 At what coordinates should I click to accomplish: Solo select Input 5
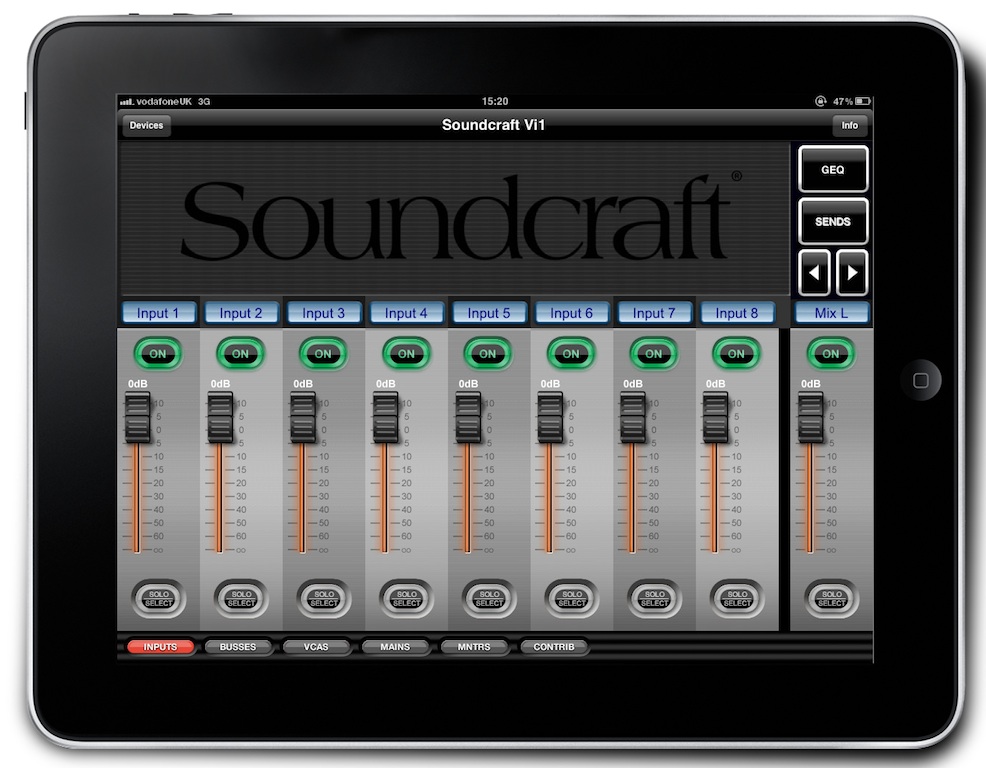(489, 598)
